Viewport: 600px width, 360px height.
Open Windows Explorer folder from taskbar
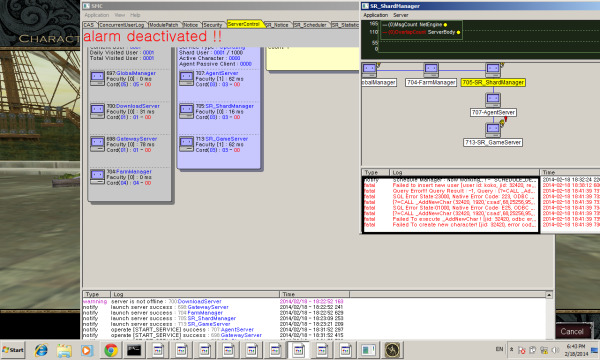64,350
